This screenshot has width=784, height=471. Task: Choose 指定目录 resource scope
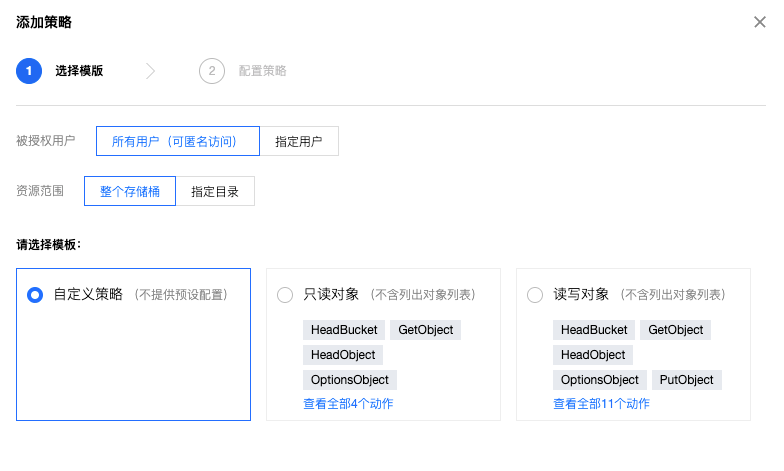pos(215,191)
